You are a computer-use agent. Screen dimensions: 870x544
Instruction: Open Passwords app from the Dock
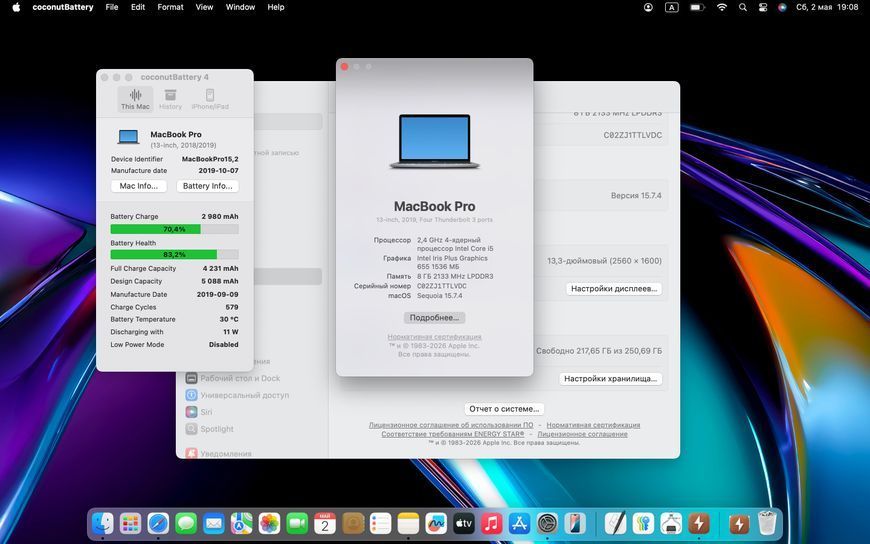[x=643, y=523]
